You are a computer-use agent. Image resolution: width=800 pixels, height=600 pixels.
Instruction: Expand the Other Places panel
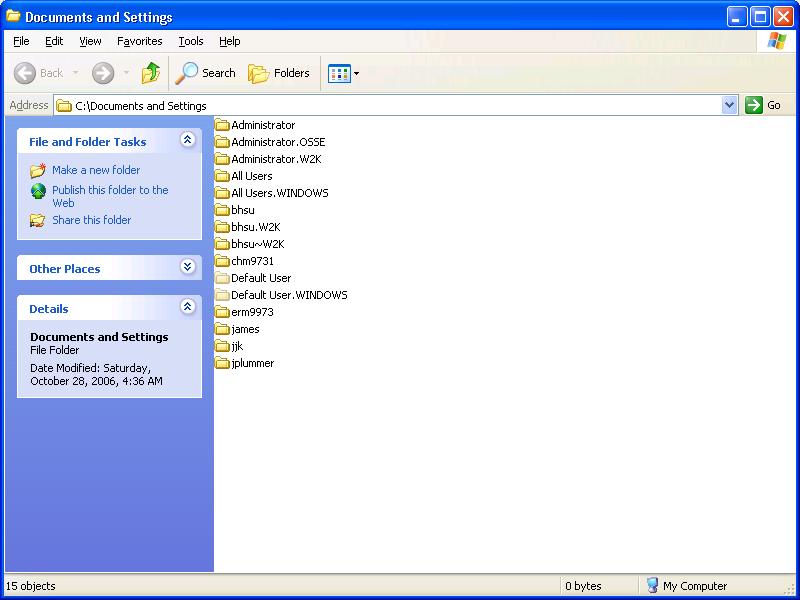tap(187, 268)
